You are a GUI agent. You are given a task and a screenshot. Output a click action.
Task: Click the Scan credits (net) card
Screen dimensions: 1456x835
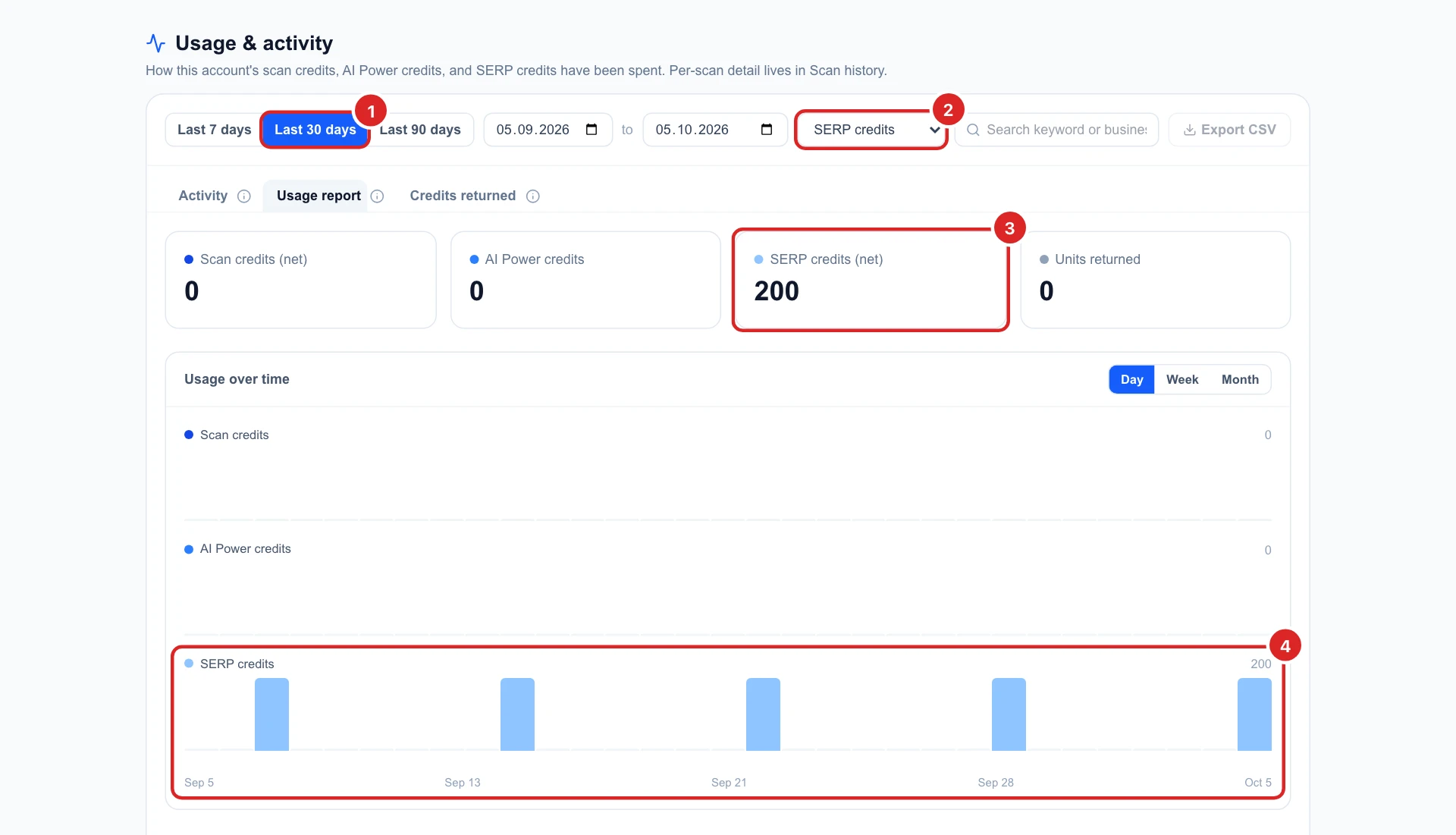pyautogui.click(x=300, y=280)
